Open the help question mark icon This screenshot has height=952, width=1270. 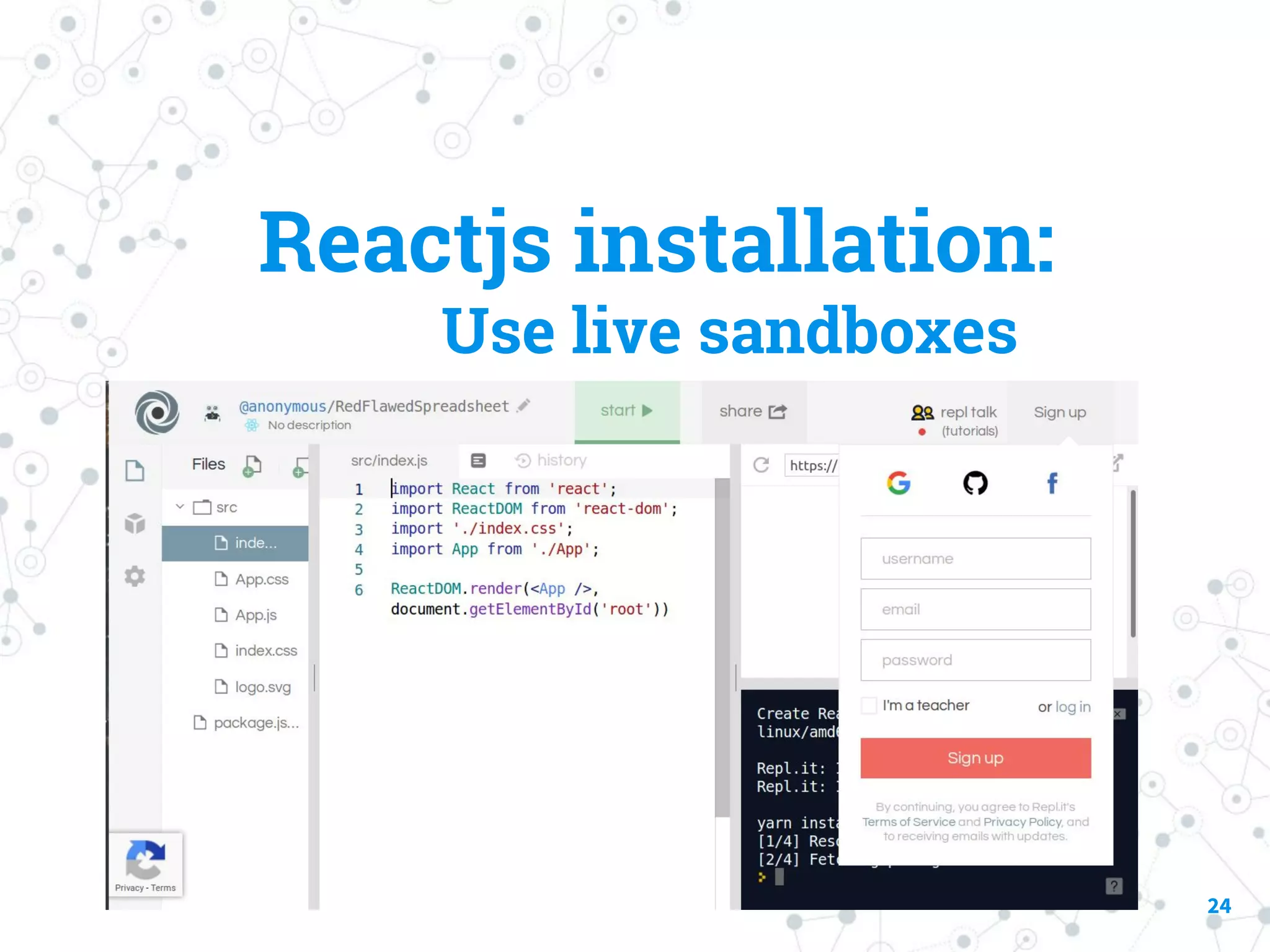1114,886
